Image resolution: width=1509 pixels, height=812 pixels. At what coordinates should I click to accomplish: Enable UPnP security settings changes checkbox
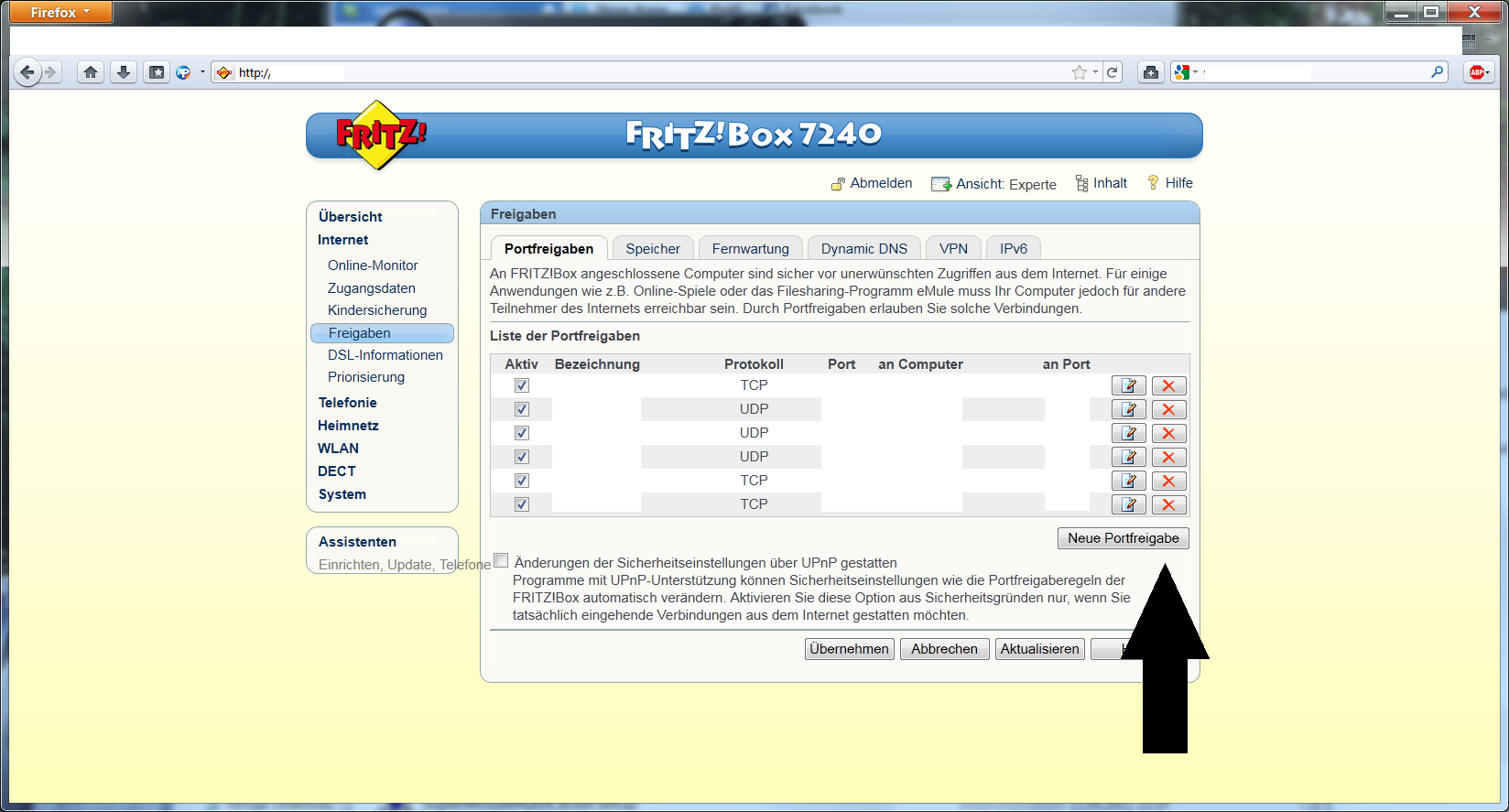pos(501,560)
